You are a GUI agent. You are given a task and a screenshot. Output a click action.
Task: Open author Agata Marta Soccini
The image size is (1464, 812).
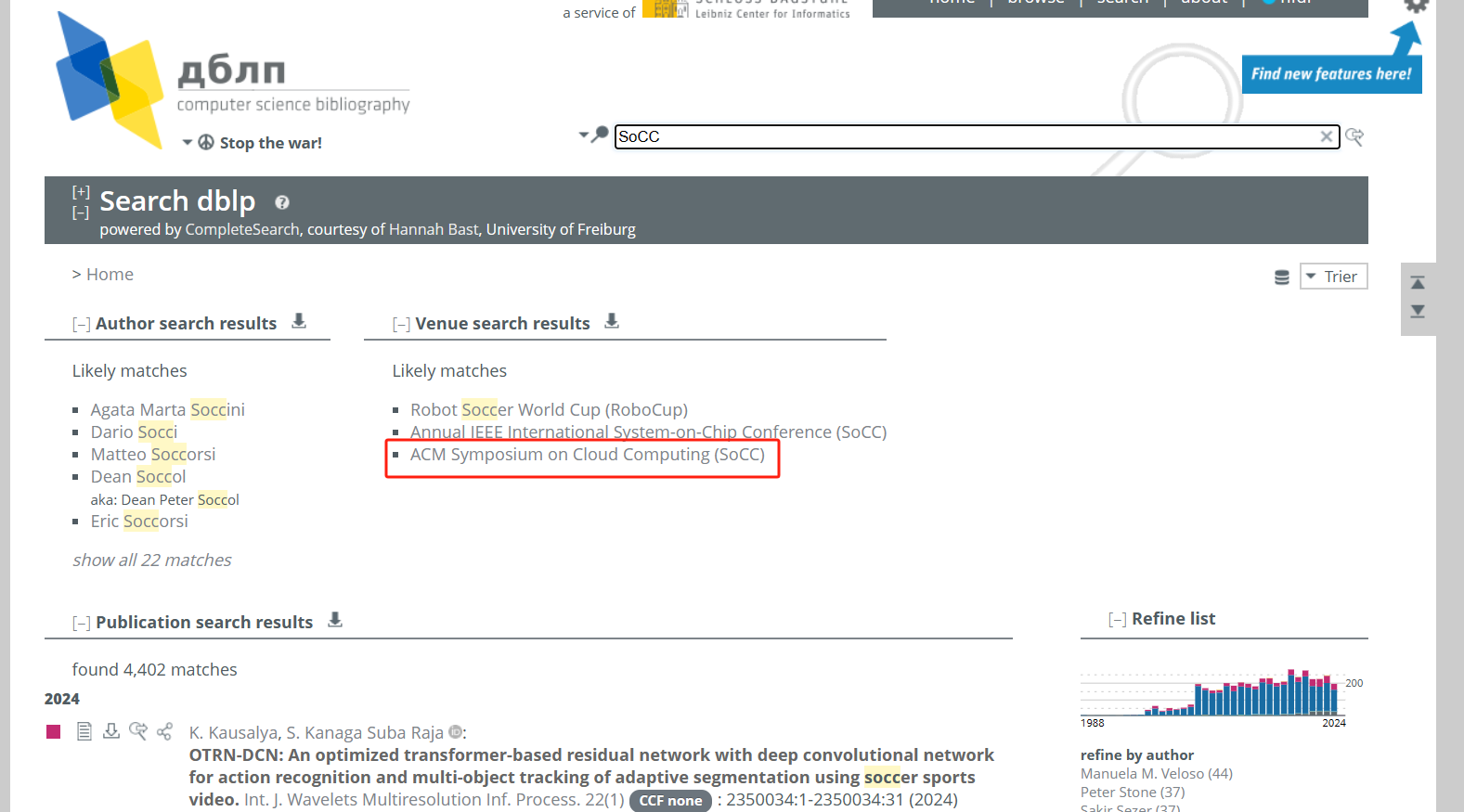[168, 410]
